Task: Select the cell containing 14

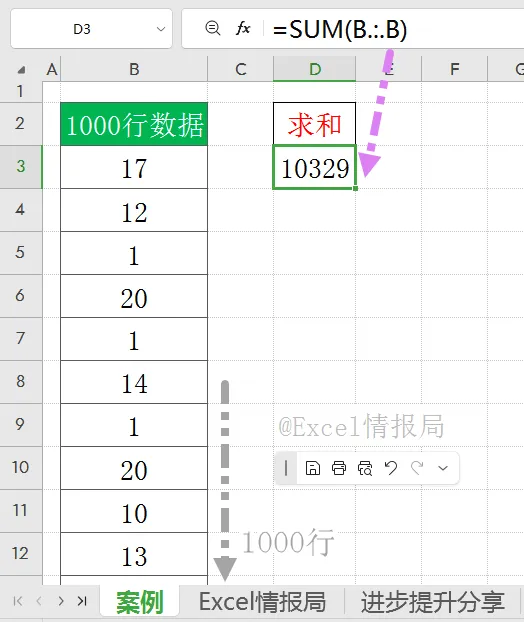Action: tap(134, 382)
